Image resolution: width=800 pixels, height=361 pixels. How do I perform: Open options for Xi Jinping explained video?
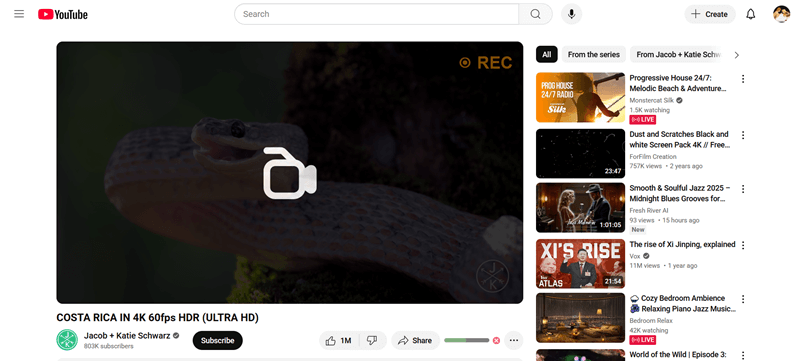coord(743,245)
